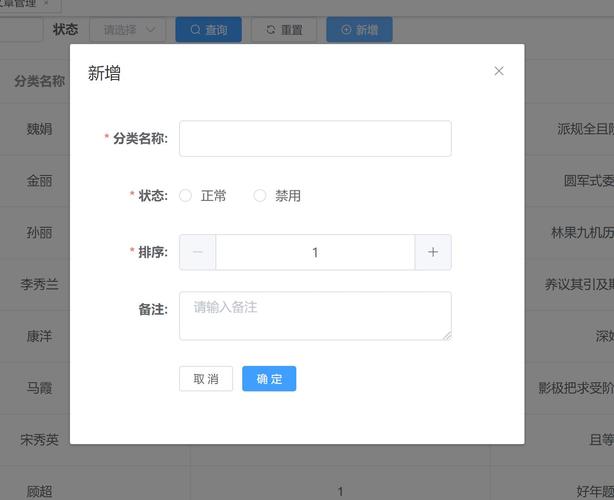Viewport: 614px width, 500px height.
Task: Close the 新增 dialog with the X icon
Action: coord(498,71)
